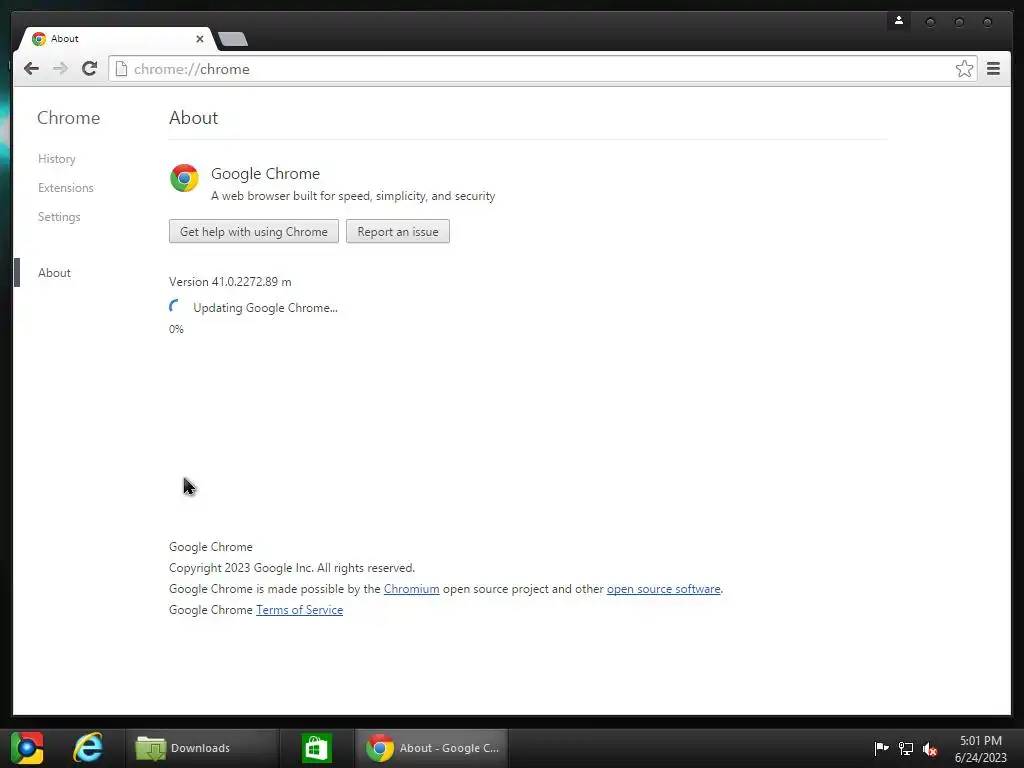Open the Chromium link
Screen dimensions: 1024x768
tap(411, 589)
